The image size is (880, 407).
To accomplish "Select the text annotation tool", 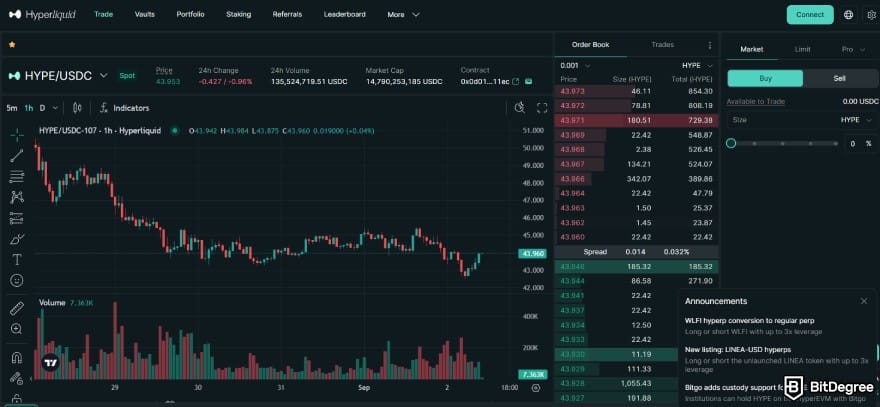I will [17, 259].
